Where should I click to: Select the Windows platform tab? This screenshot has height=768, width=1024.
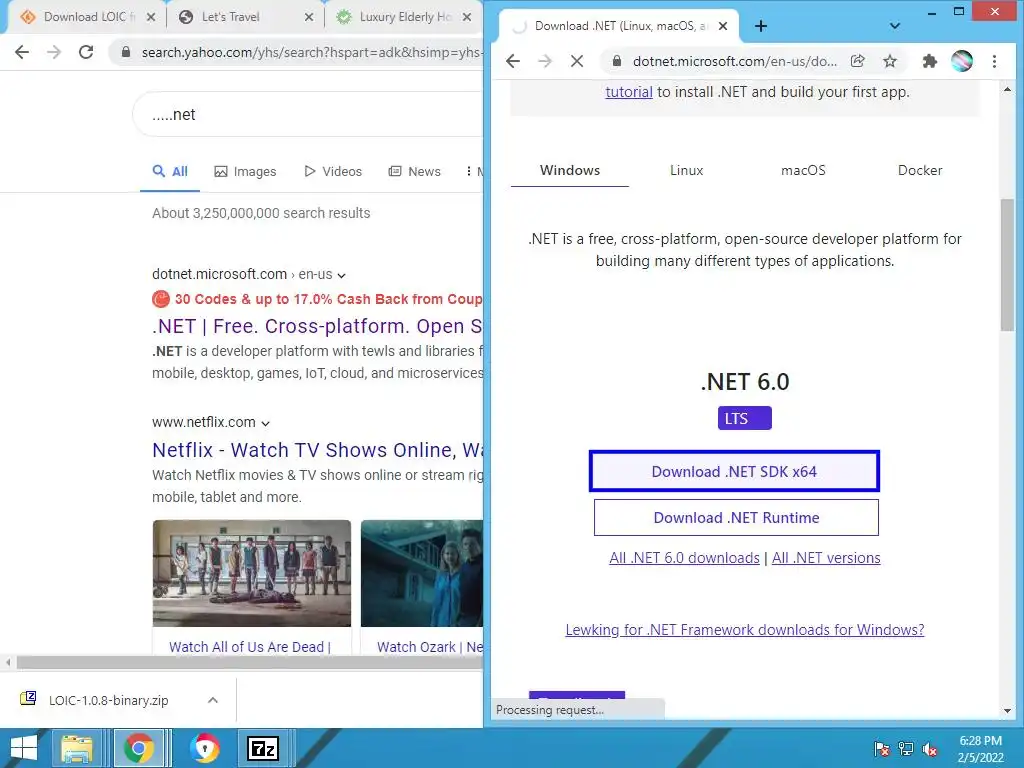[x=569, y=170]
